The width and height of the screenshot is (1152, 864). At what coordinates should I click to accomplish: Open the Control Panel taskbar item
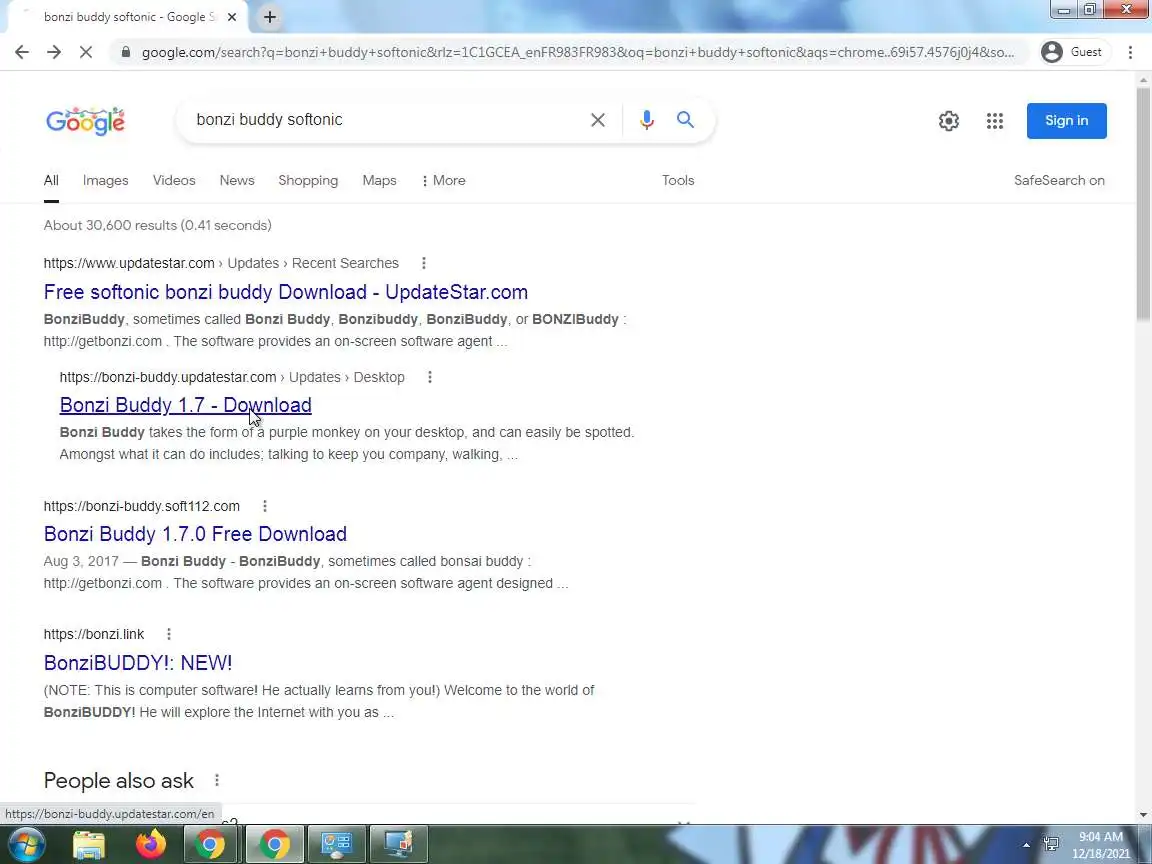point(336,845)
